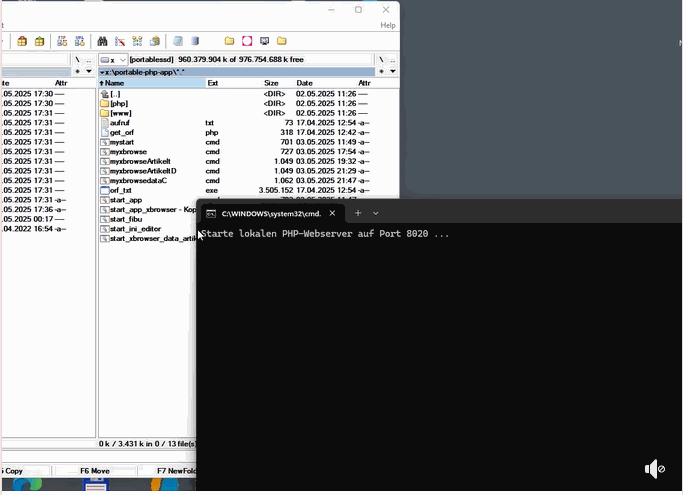Open terminal new tab profile dropdown
The width and height of the screenshot is (683, 495).
point(376,213)
